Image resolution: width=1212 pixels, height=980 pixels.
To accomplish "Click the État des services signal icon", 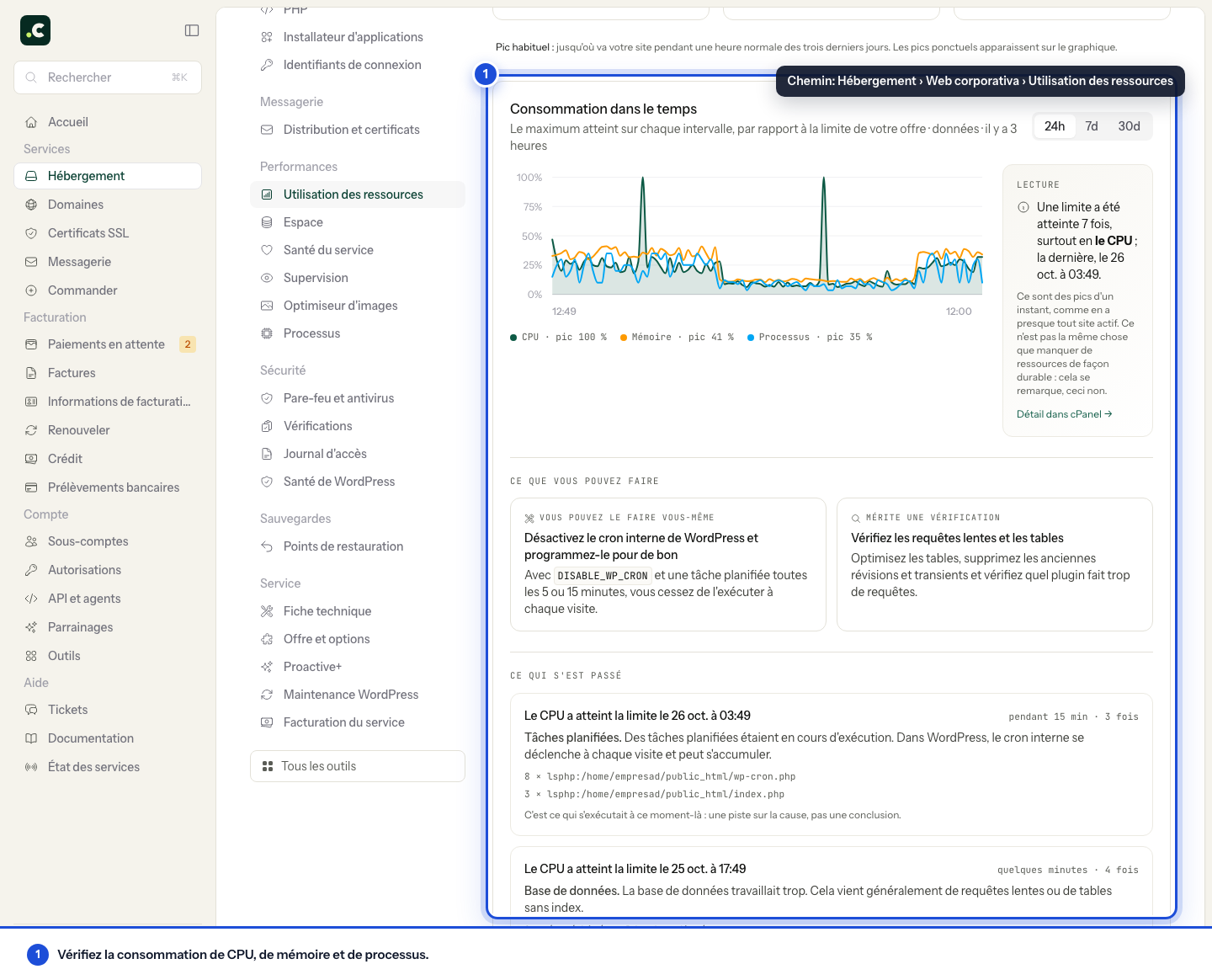I will 31,767.
